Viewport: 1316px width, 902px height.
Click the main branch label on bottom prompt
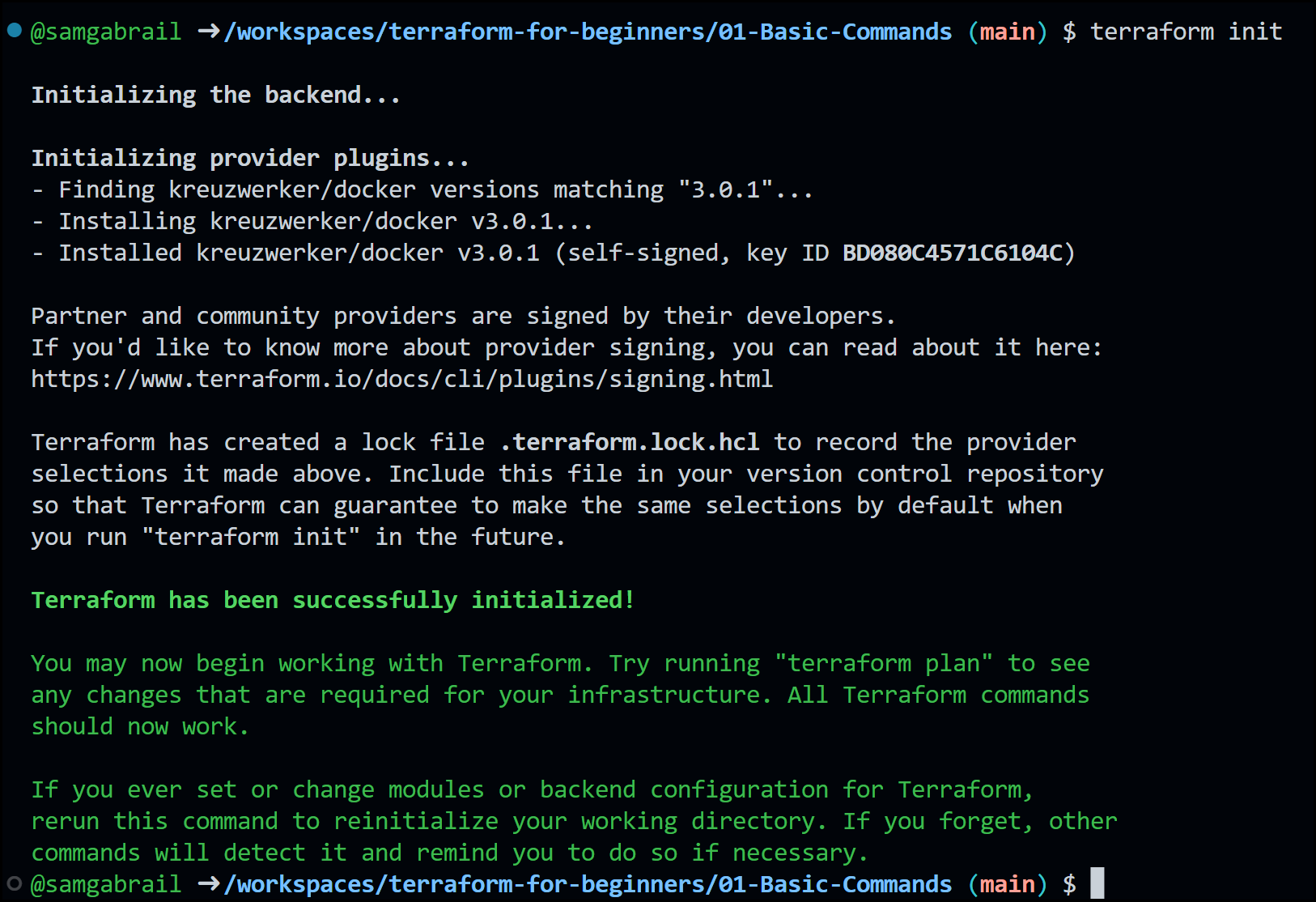(x=1006, y=884)
